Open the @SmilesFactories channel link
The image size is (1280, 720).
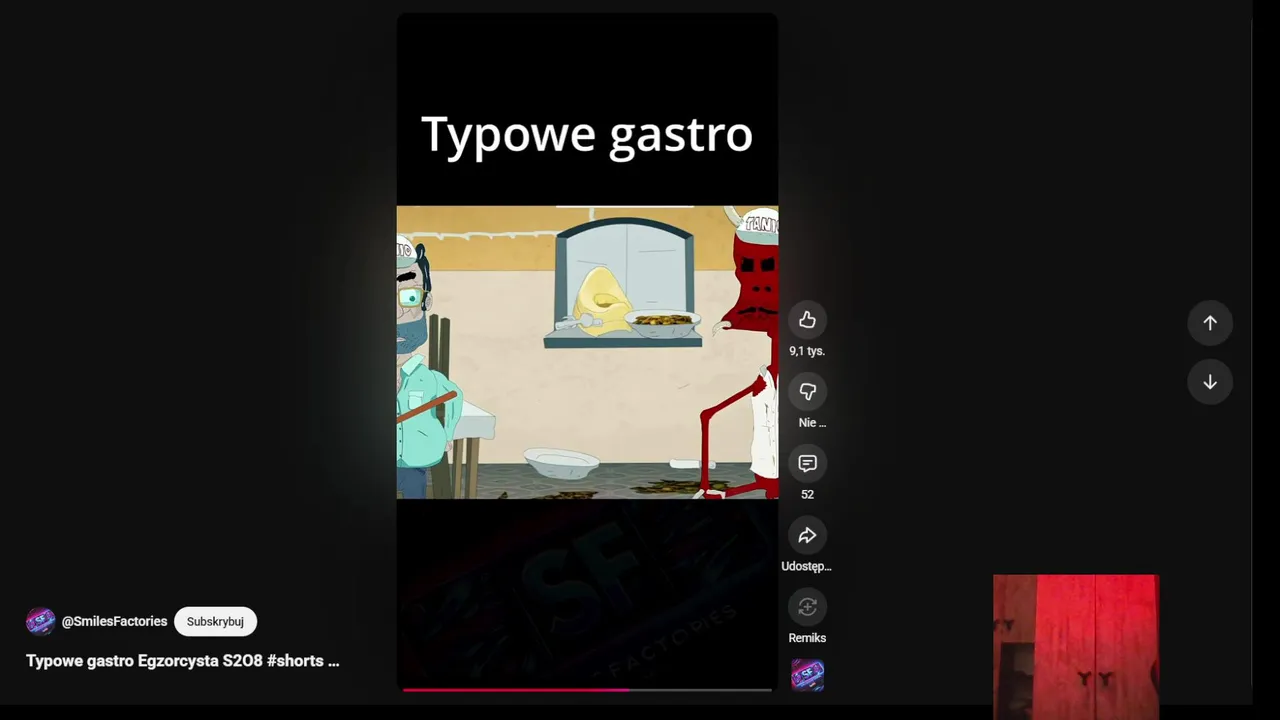114,621
